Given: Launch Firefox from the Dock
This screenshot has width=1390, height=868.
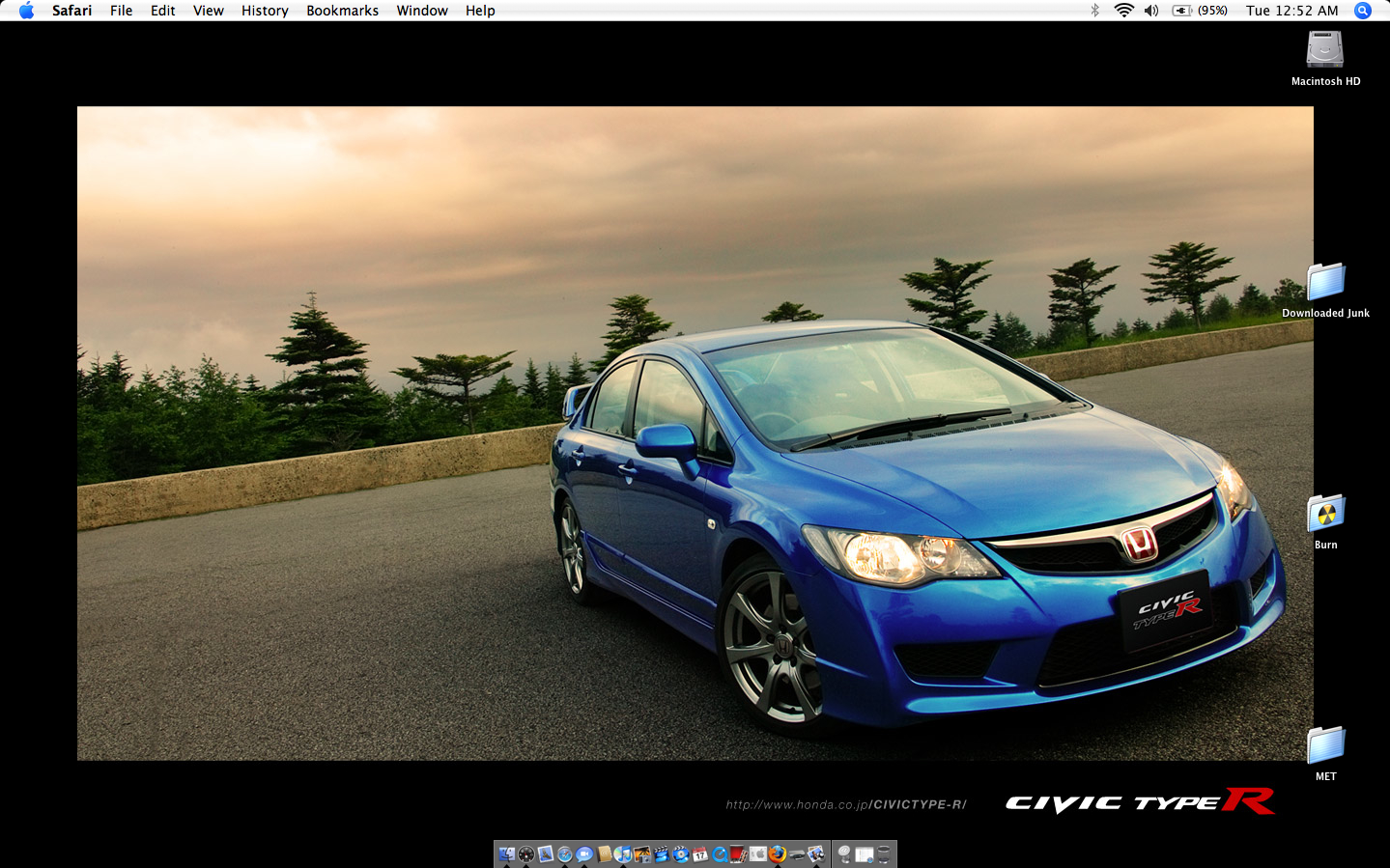Looking at the screenshot, I should [778, 854].
